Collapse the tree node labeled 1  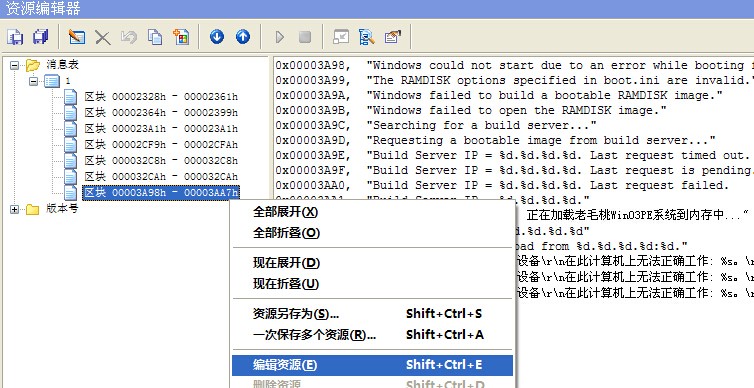coord(33,81)
